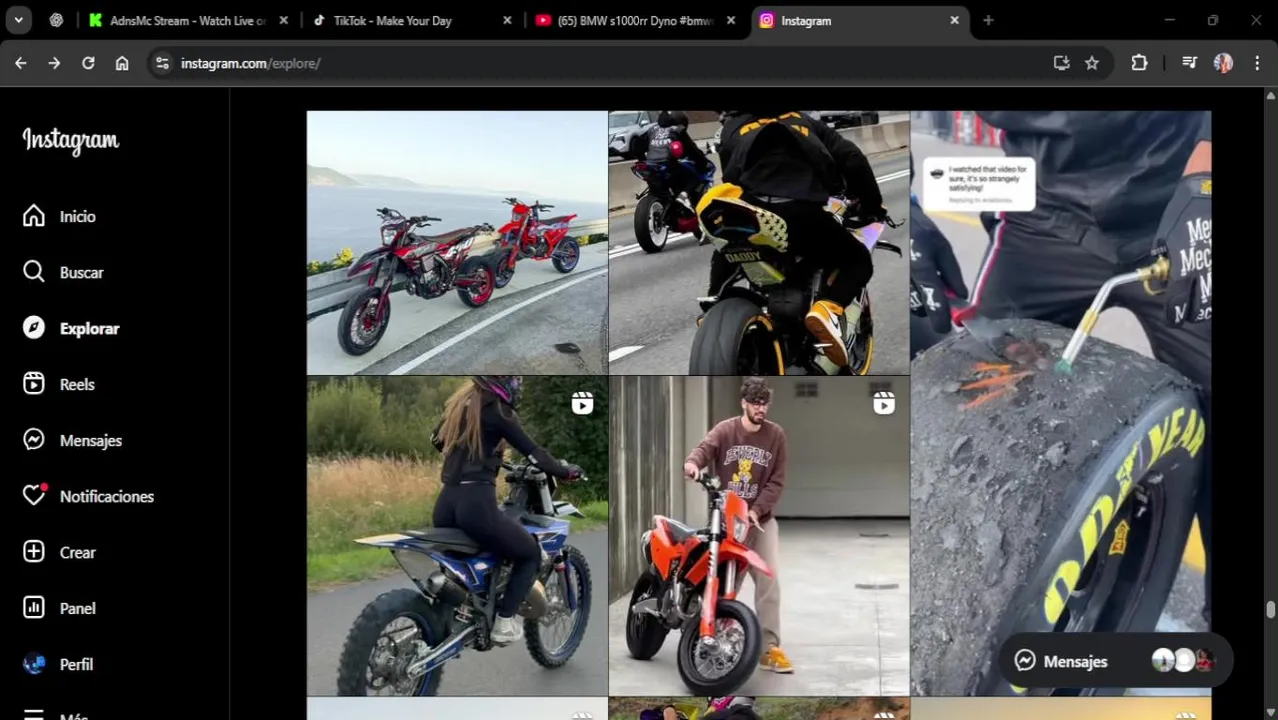The width and height of the screenshot is (1278, 720).
Task: Reload the Instagram page
Action: [x=88, y=63]
